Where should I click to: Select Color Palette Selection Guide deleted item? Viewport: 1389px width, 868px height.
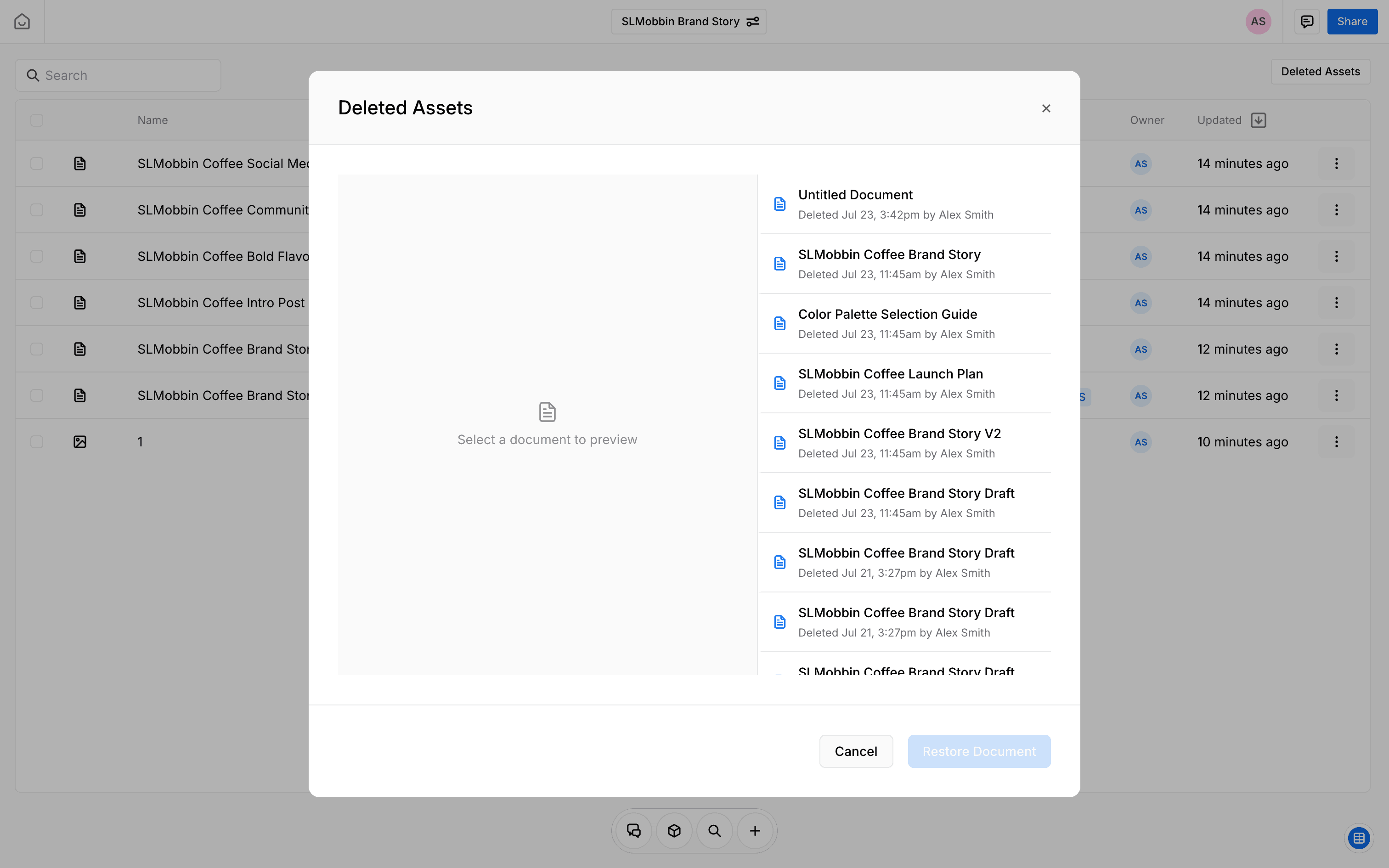point(904,323)
